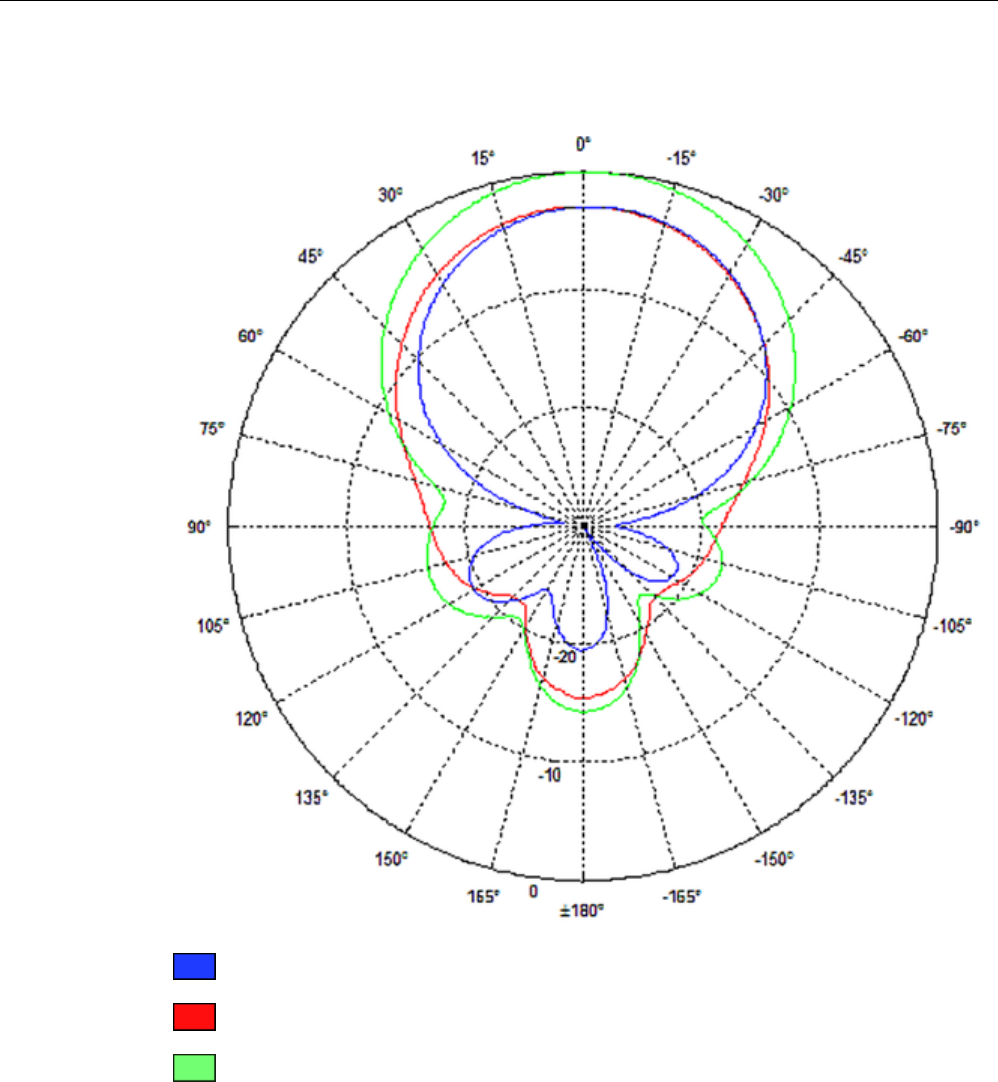The height and width of the screenshot is (1082, 998).
Task: Click the 135° angle label
Action: coord(311,798)
